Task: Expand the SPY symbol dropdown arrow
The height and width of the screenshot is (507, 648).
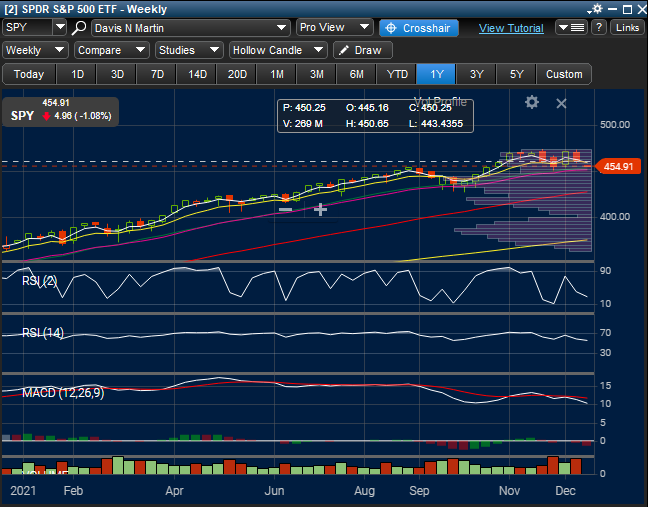Action: coord(60,27)
